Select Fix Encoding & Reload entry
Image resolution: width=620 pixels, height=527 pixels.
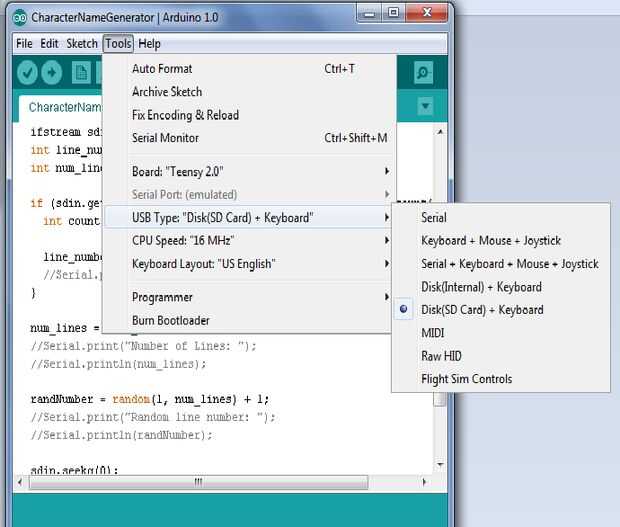(x=248, y=115)
